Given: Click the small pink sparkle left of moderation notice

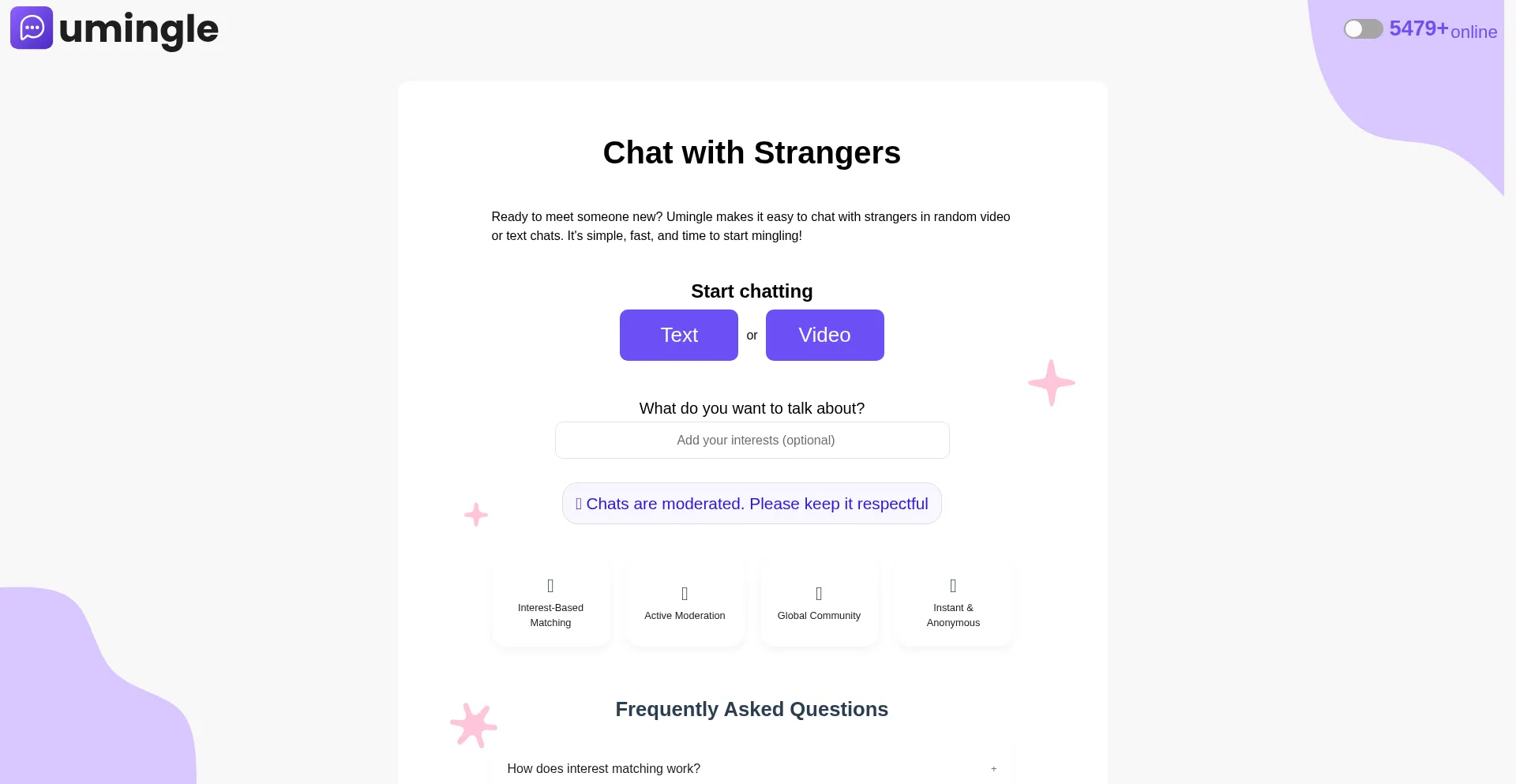Looking at the screenshot, I should [476, 515].
